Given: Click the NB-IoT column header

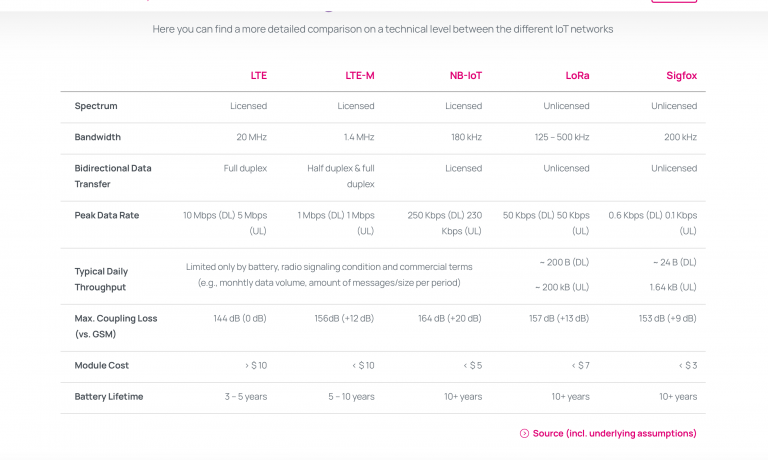Looking at the screenshot, I should (465, 75).
